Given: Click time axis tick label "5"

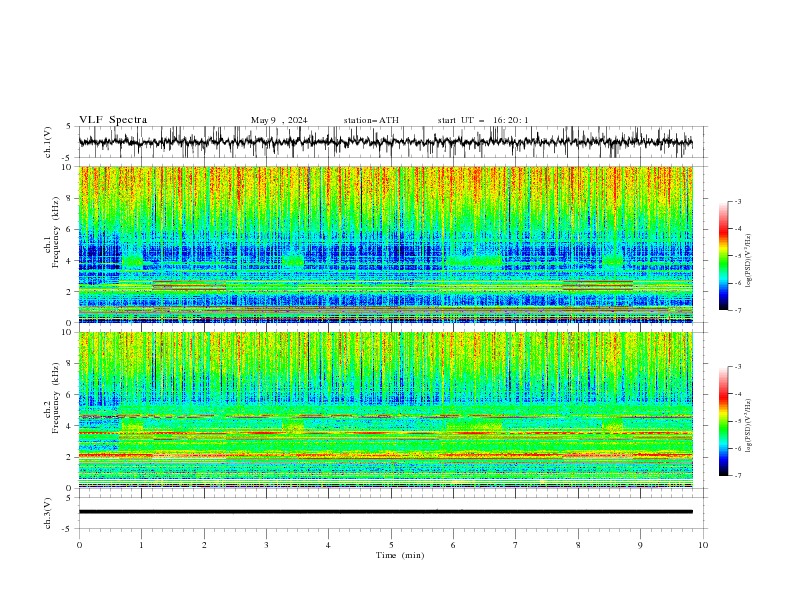Looking at the screenshot, I should 391,545.
